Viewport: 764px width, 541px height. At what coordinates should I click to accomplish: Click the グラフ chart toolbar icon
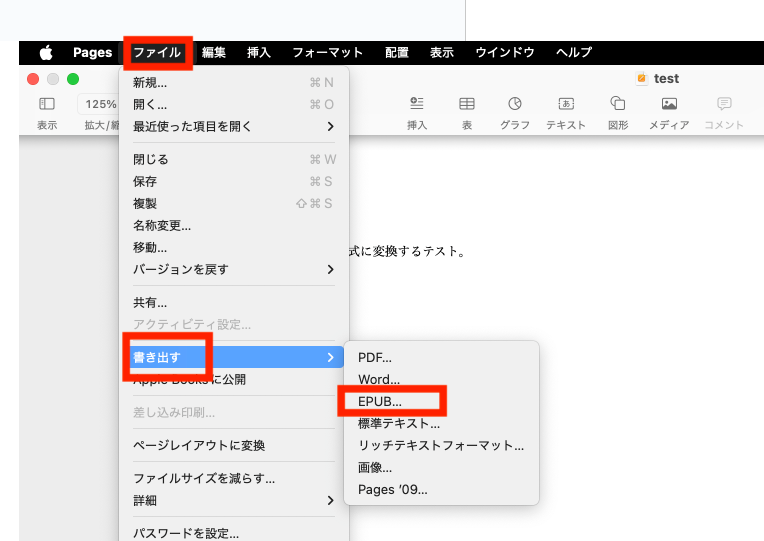point(515,104)
